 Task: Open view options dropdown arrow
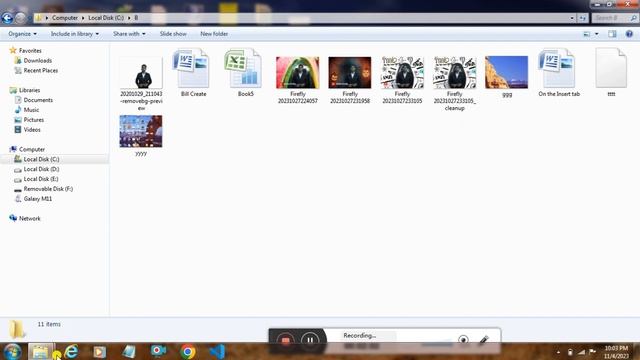click(597, 34)
